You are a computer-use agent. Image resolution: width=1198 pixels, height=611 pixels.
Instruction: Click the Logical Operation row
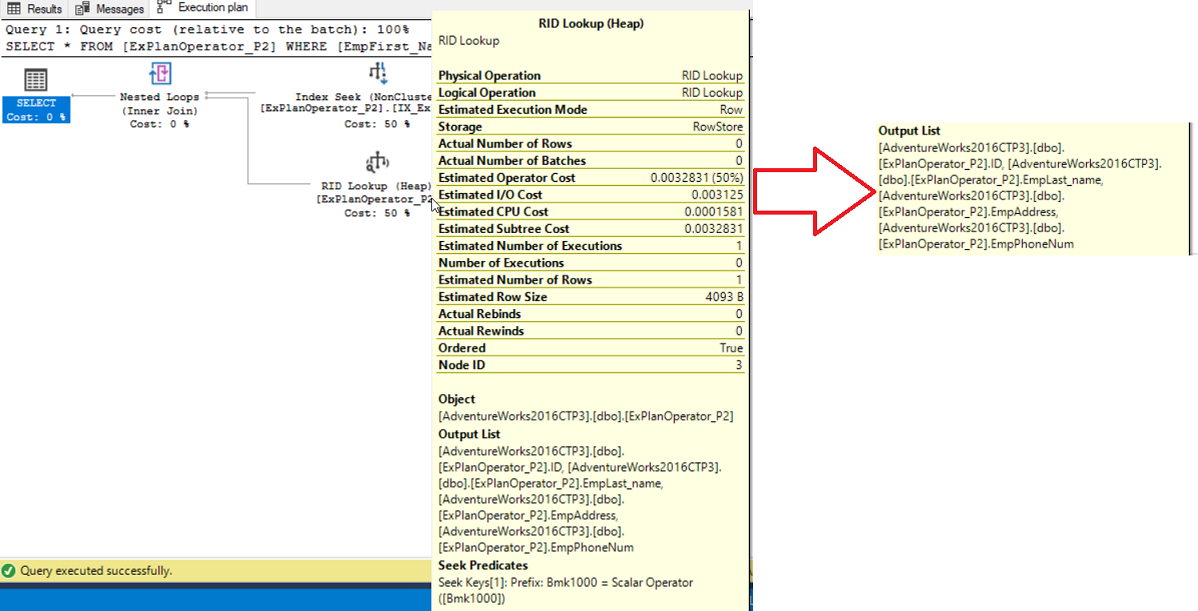(591, 92)
